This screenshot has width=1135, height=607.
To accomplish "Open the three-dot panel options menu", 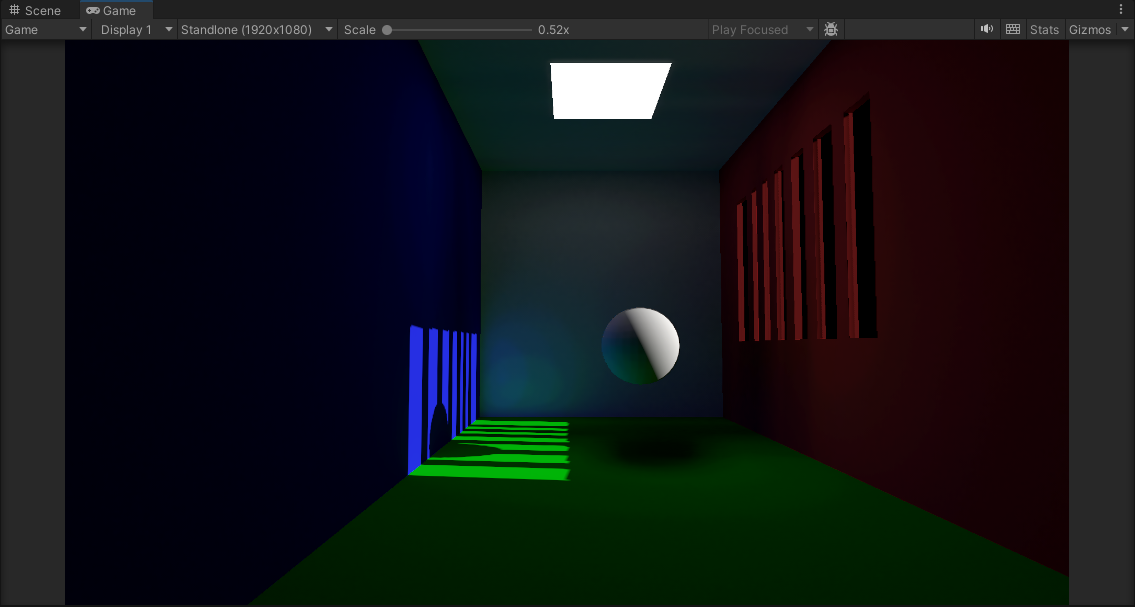I will pyautogui.click(x=1121, y=9).
